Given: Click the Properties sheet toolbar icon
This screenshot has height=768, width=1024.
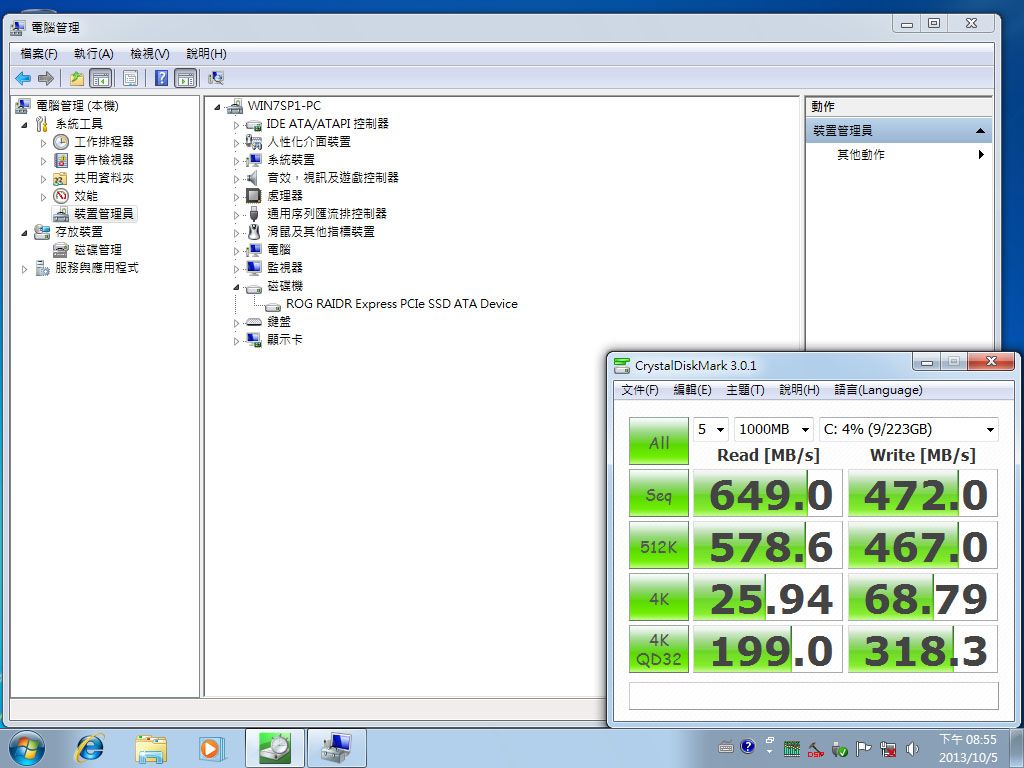Looking at the screenshot, I should pos(131,79).
